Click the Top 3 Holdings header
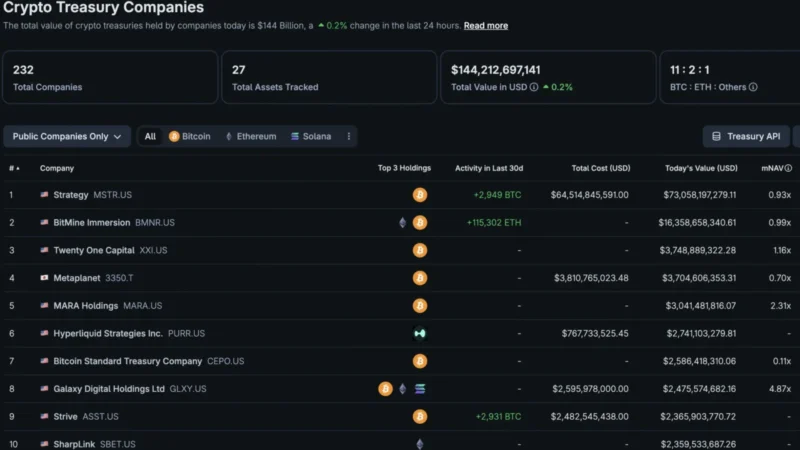 pos(404,168)
